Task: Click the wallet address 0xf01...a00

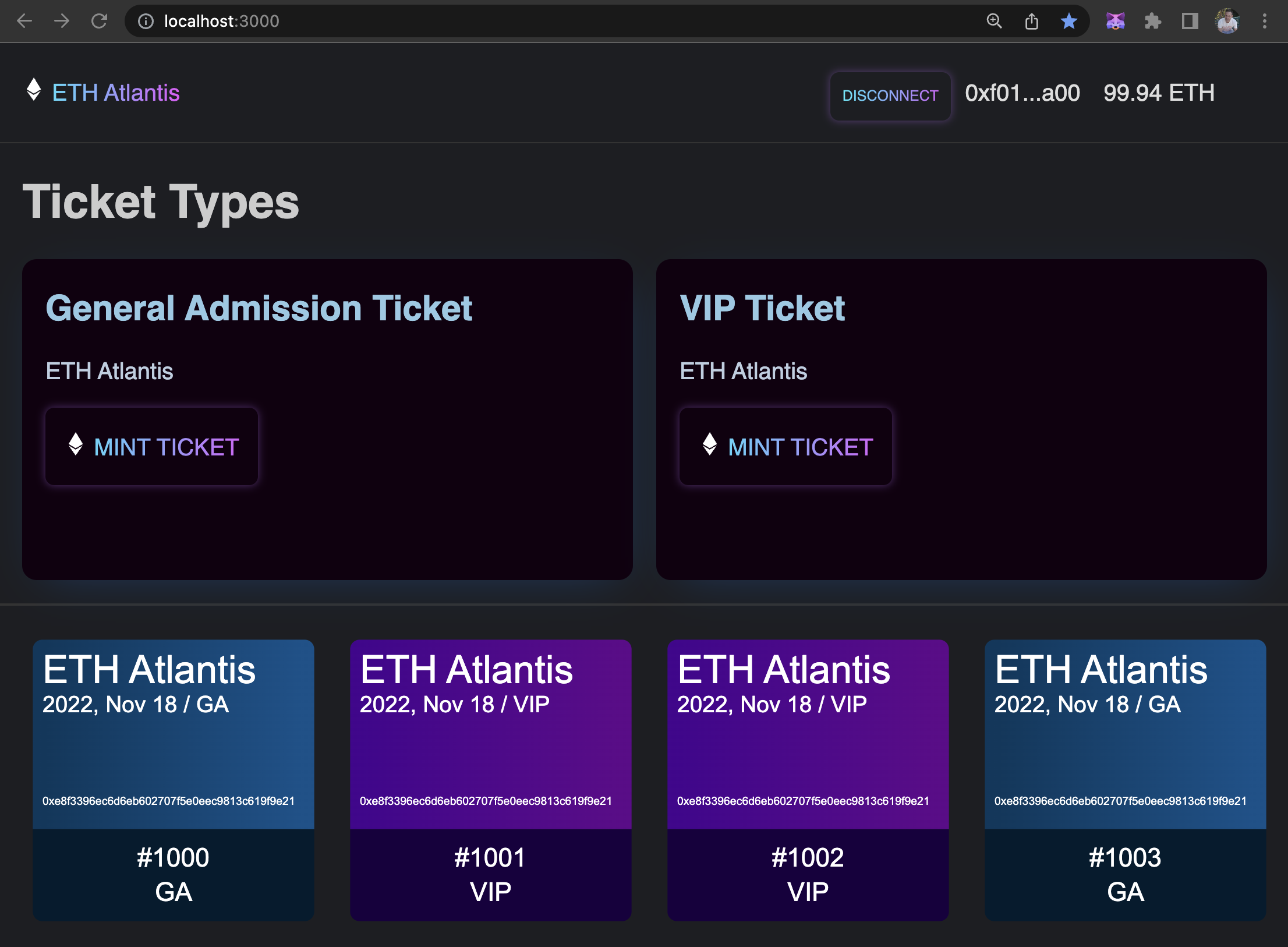Action: point(1022,93)
